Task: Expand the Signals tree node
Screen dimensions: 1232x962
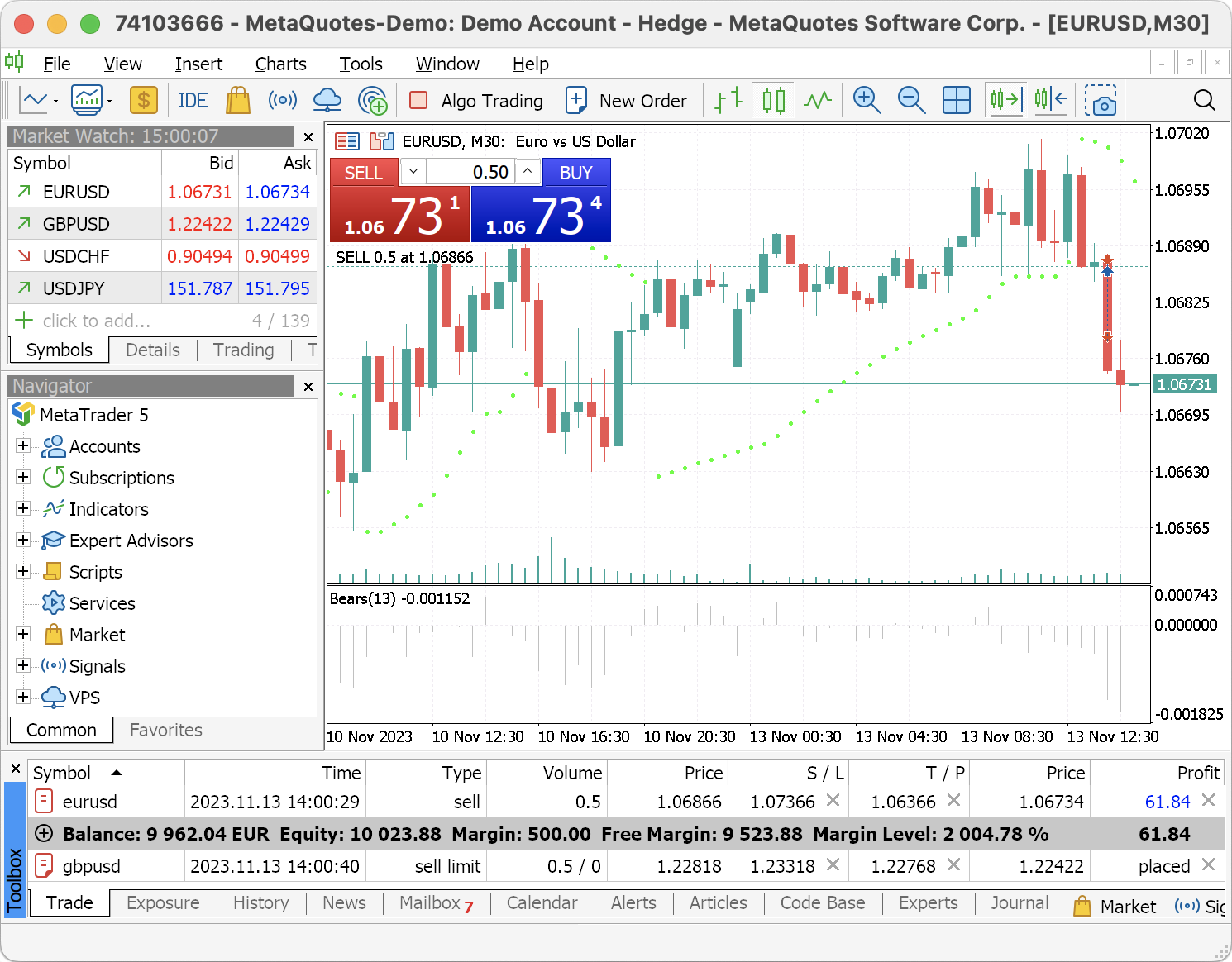Action: tap(23, 665)
